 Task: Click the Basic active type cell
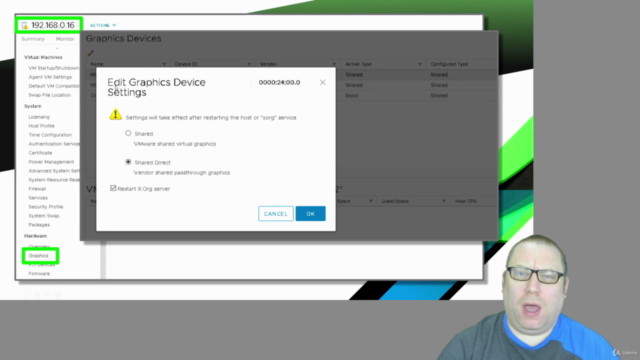tap(352, 96)
